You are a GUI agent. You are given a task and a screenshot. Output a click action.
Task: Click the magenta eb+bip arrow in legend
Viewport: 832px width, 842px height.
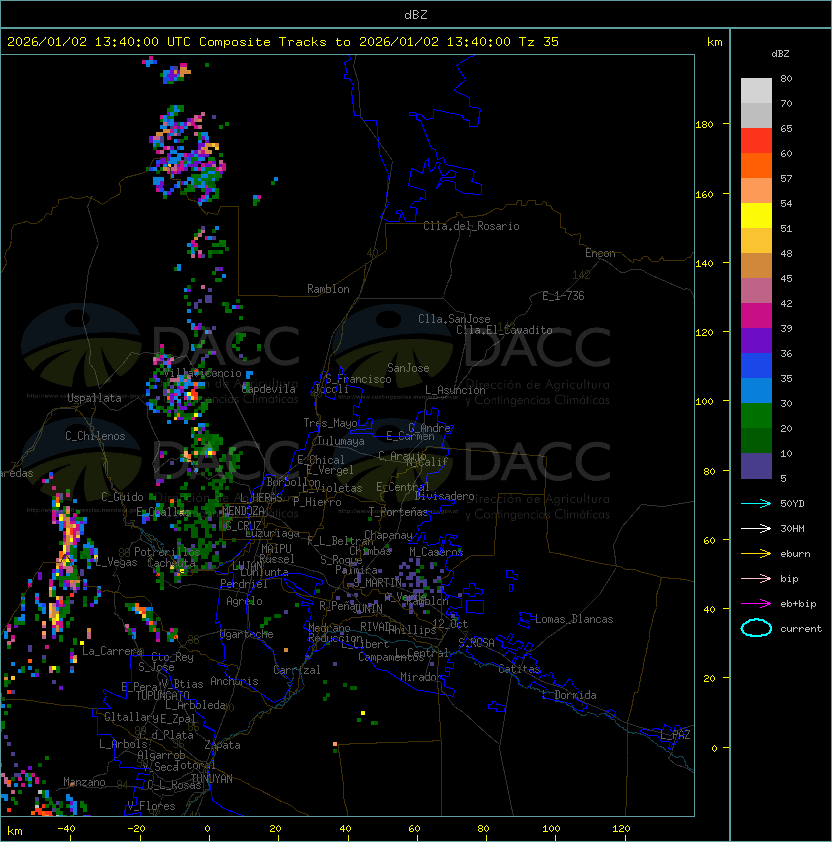pyautogui.click(x=756, y=604)
